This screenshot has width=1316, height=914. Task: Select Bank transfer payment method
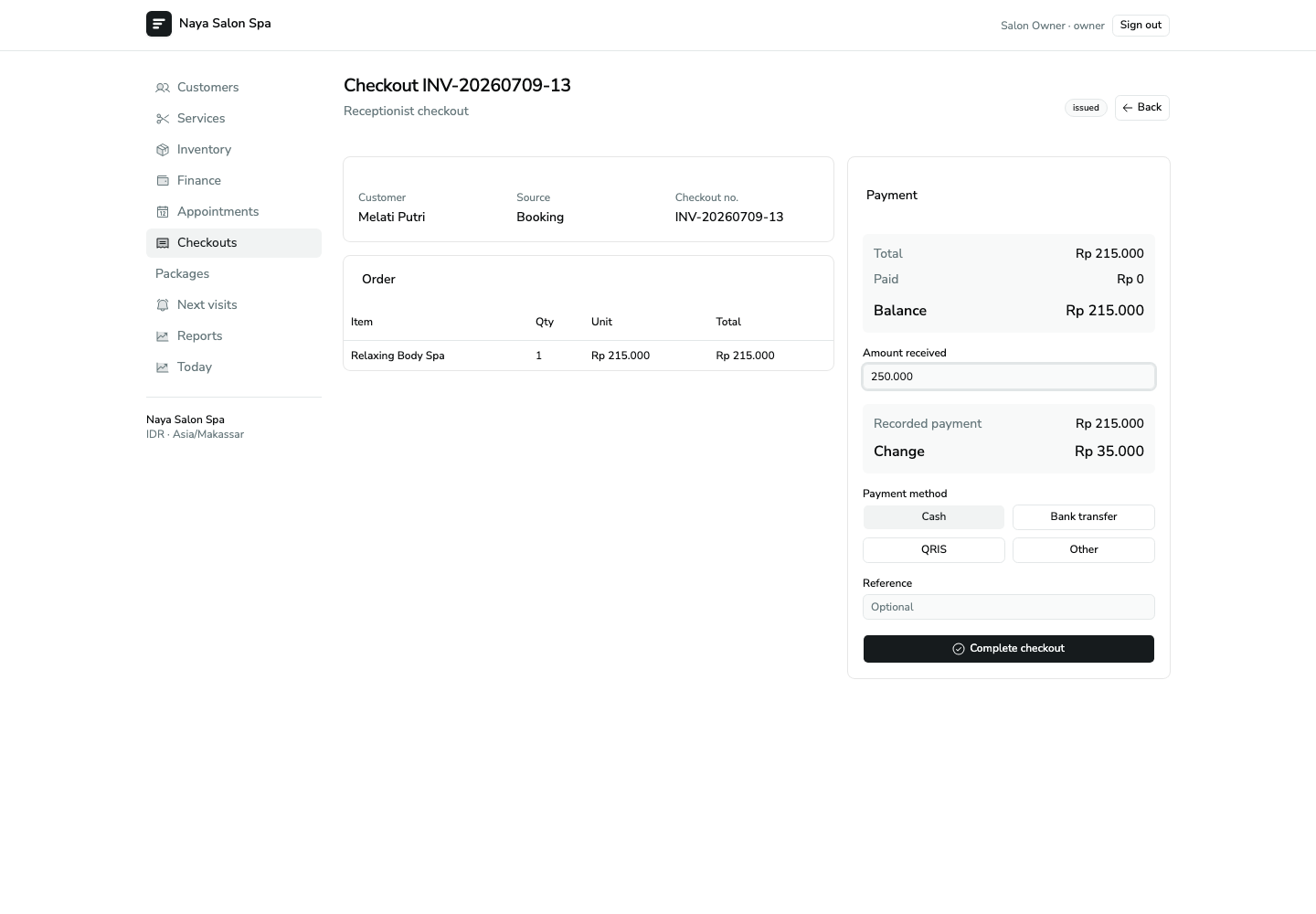pos(1084,517)
